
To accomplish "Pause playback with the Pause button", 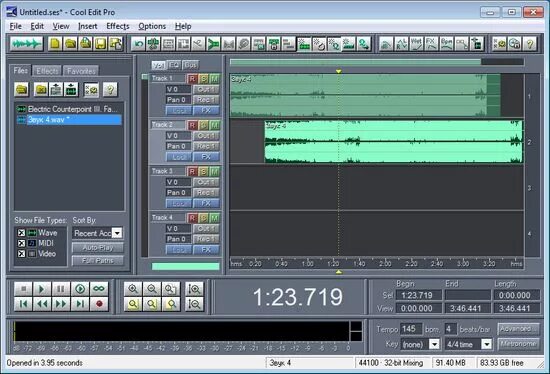I will pos(61,289).
